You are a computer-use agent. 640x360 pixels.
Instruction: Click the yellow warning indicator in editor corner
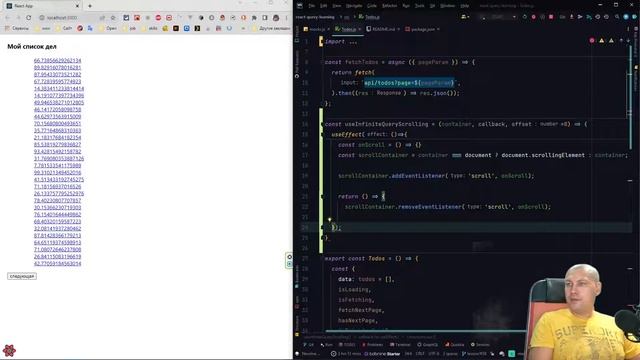pos(602,40)
